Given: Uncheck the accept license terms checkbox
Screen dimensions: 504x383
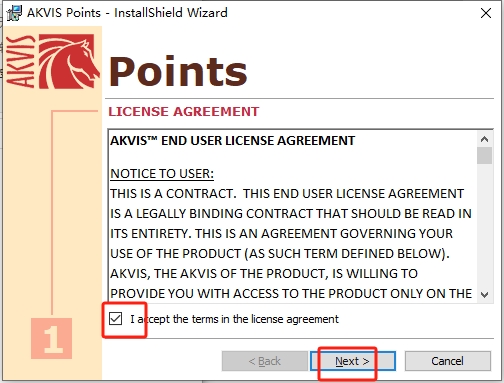Looking at the screenshot, I should [115, 319].
